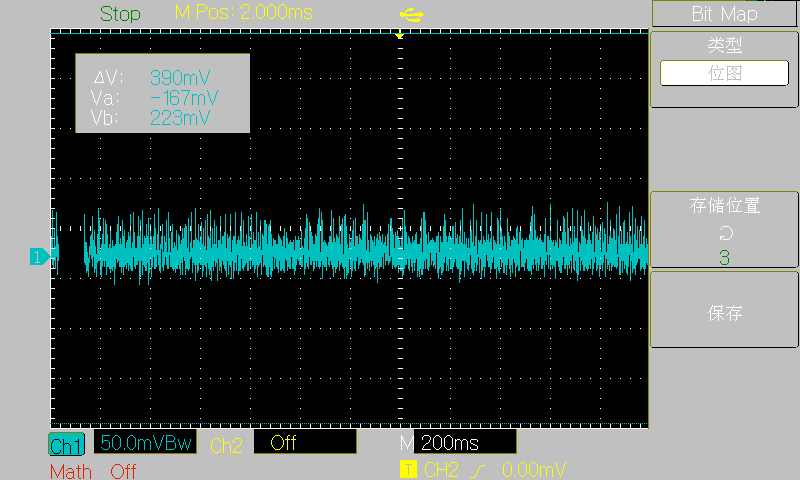The image size is (800, 480).
Task: Click the CH2 trigger source text
Action: tap(441, 470)
